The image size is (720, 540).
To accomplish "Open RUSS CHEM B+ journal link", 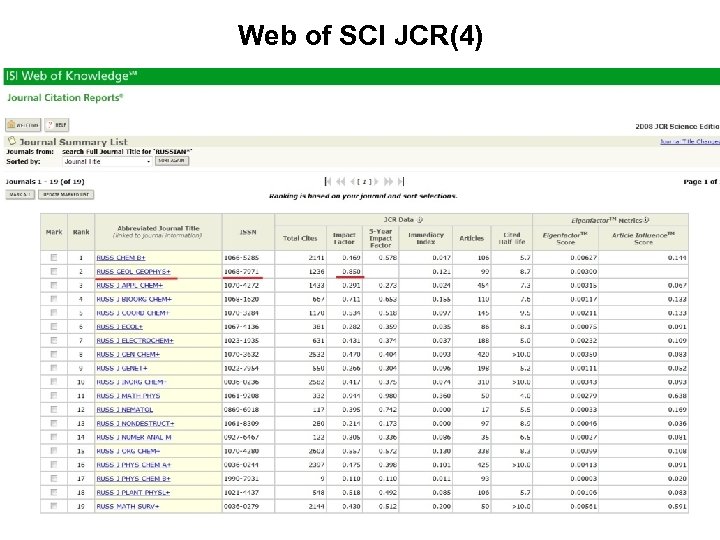I will (x=121, y=258).
